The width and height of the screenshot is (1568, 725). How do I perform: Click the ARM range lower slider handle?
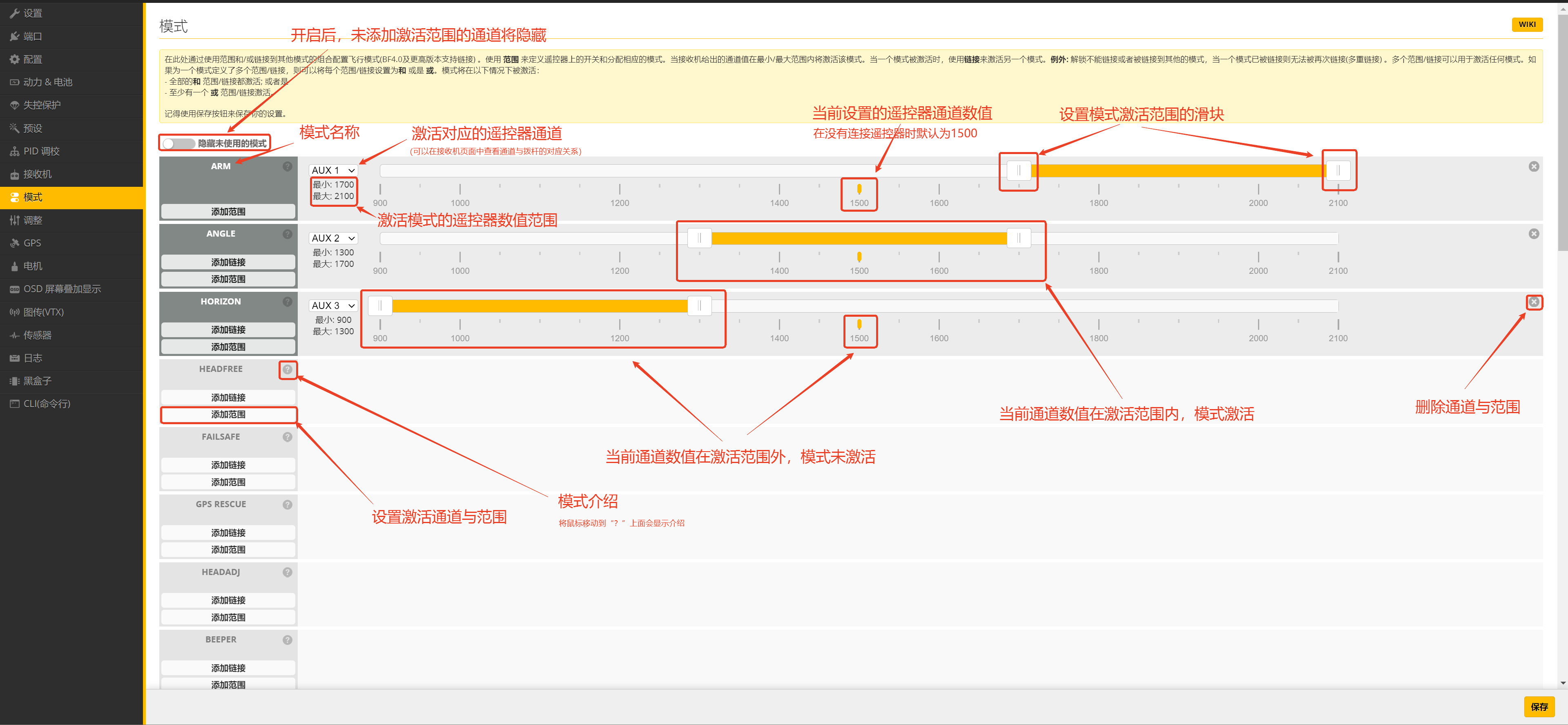pos(1018,170)
